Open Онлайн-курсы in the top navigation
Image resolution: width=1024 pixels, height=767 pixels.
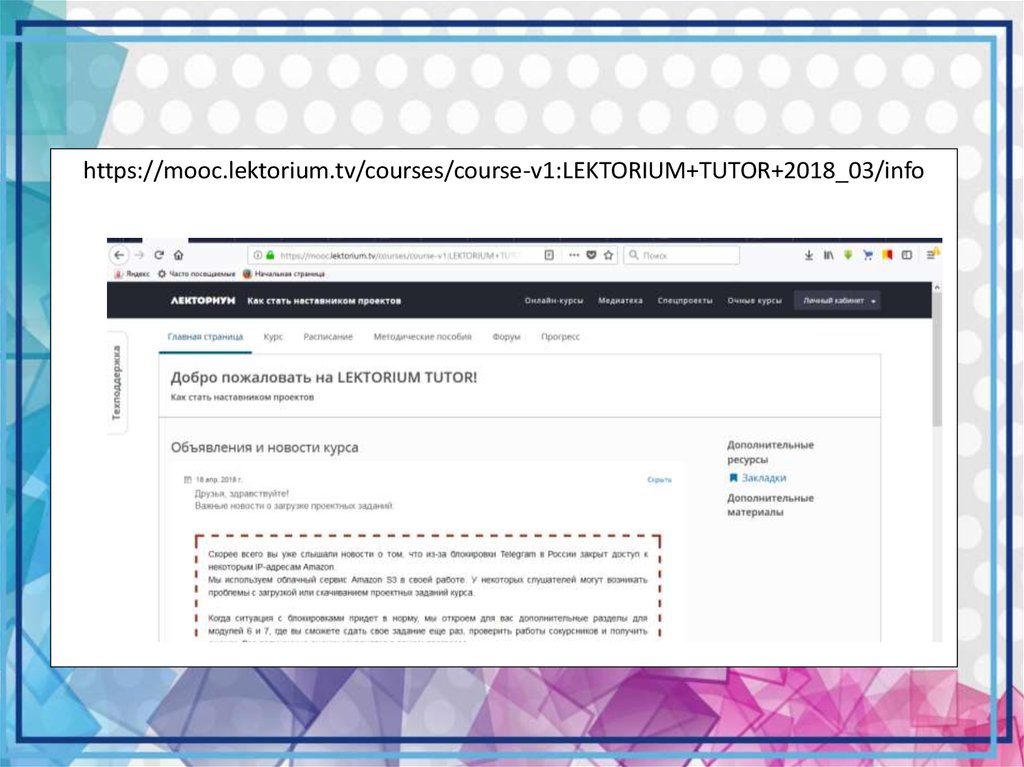pos(554,301)
